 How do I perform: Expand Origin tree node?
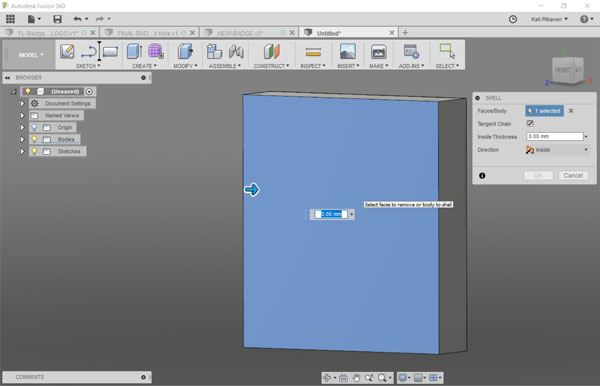point(22,127)
